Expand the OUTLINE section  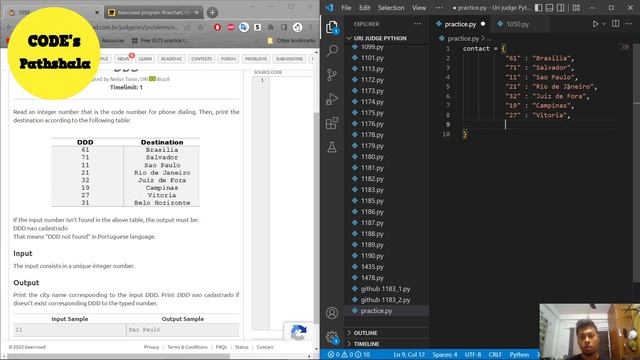tap(365, 333)
